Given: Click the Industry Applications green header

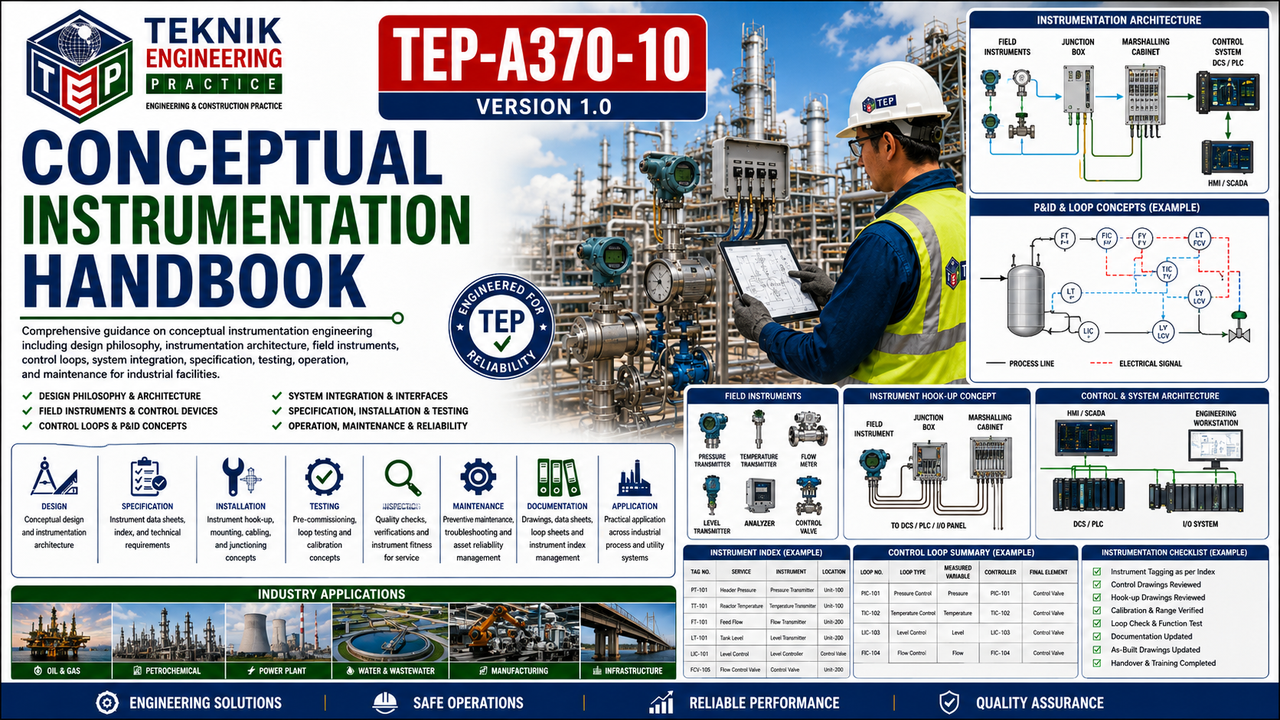Looking at the screenshot, I should point(343,594).
